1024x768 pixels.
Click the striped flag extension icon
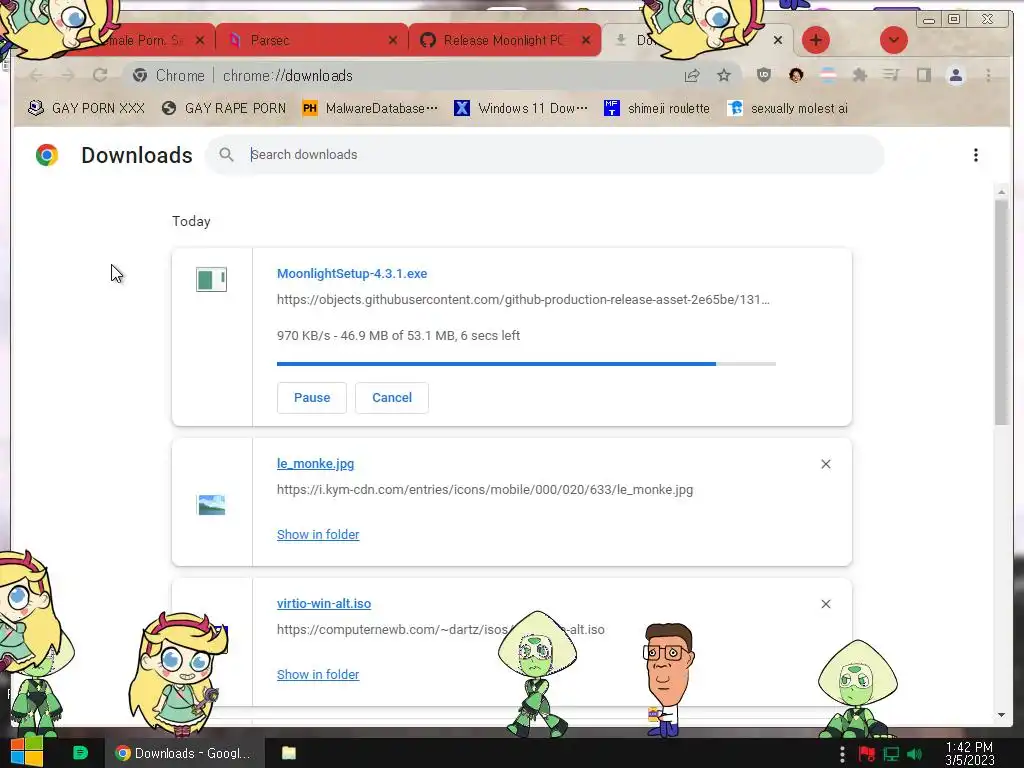point(828,75)
